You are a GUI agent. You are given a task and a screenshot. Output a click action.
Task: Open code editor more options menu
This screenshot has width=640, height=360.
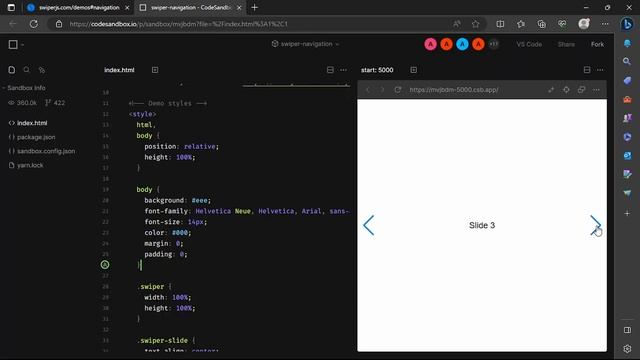click(x=343, y=70)
